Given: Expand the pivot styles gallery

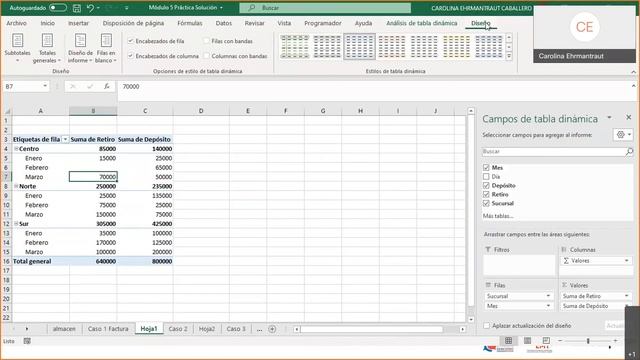Looking at the screenshot, I should 509,56.
